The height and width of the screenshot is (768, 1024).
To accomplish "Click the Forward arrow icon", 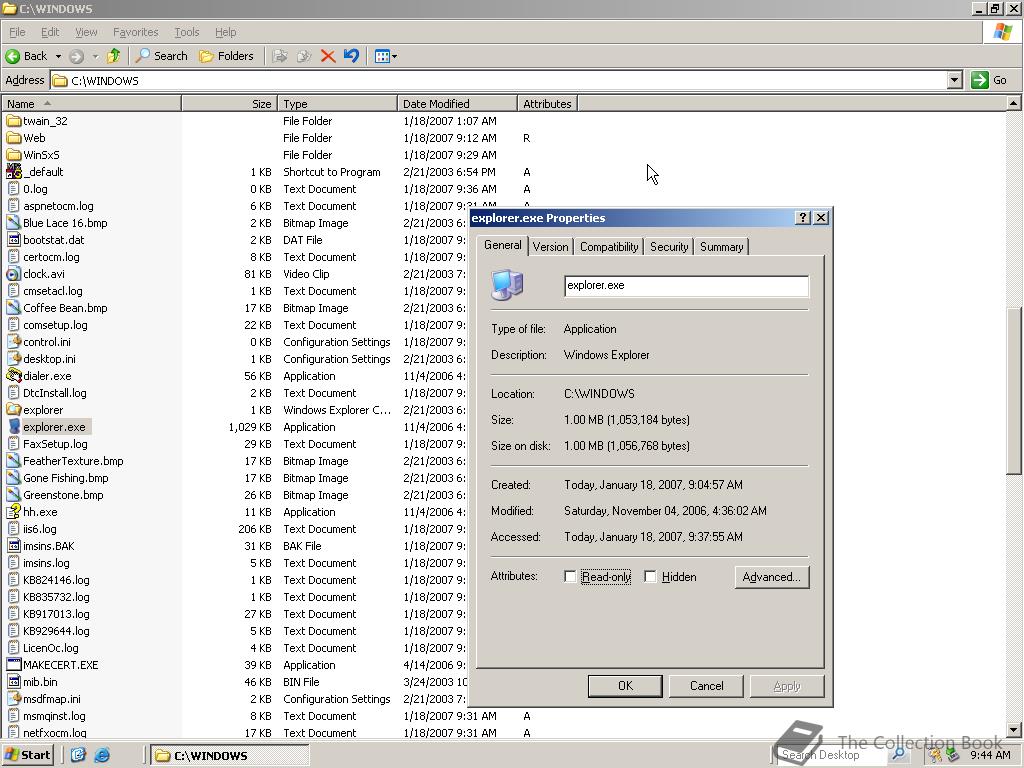I will coord(76,56).
